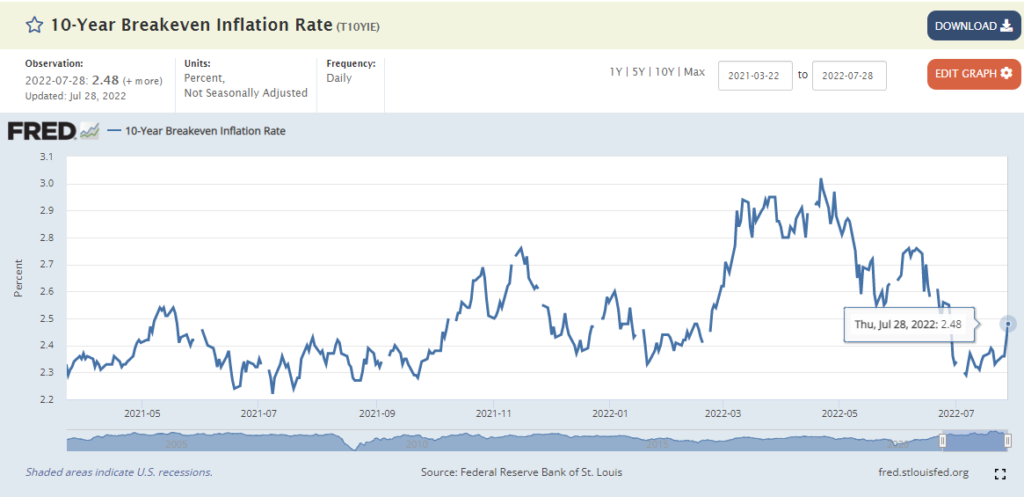Click the gear icon in Edit Graph

[x=1005, y=73]
